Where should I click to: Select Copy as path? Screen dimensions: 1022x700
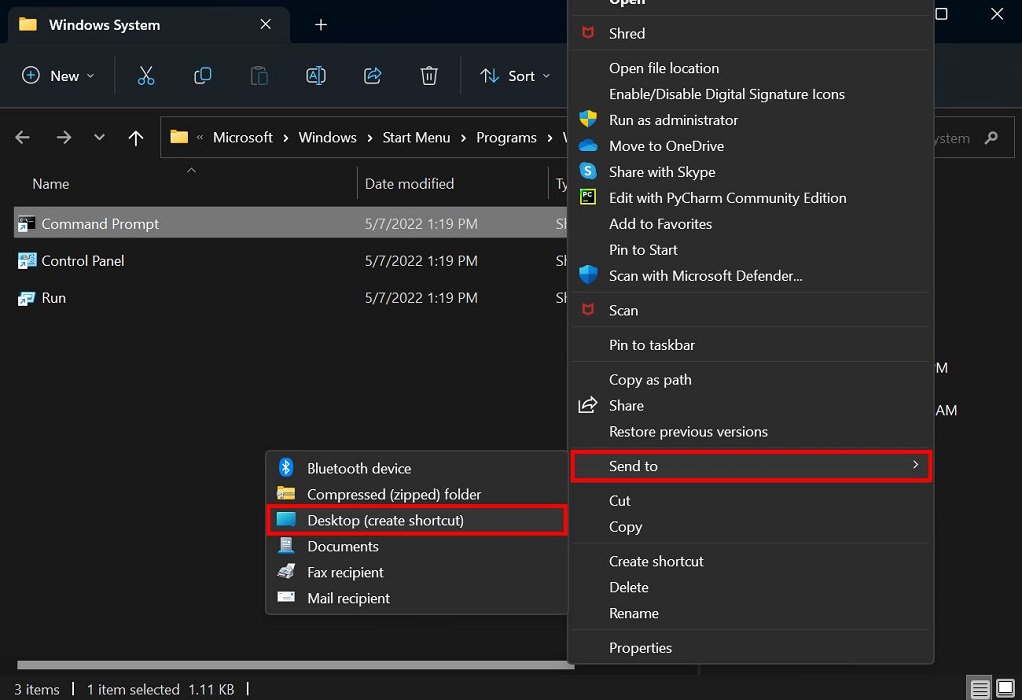[751, 379]
